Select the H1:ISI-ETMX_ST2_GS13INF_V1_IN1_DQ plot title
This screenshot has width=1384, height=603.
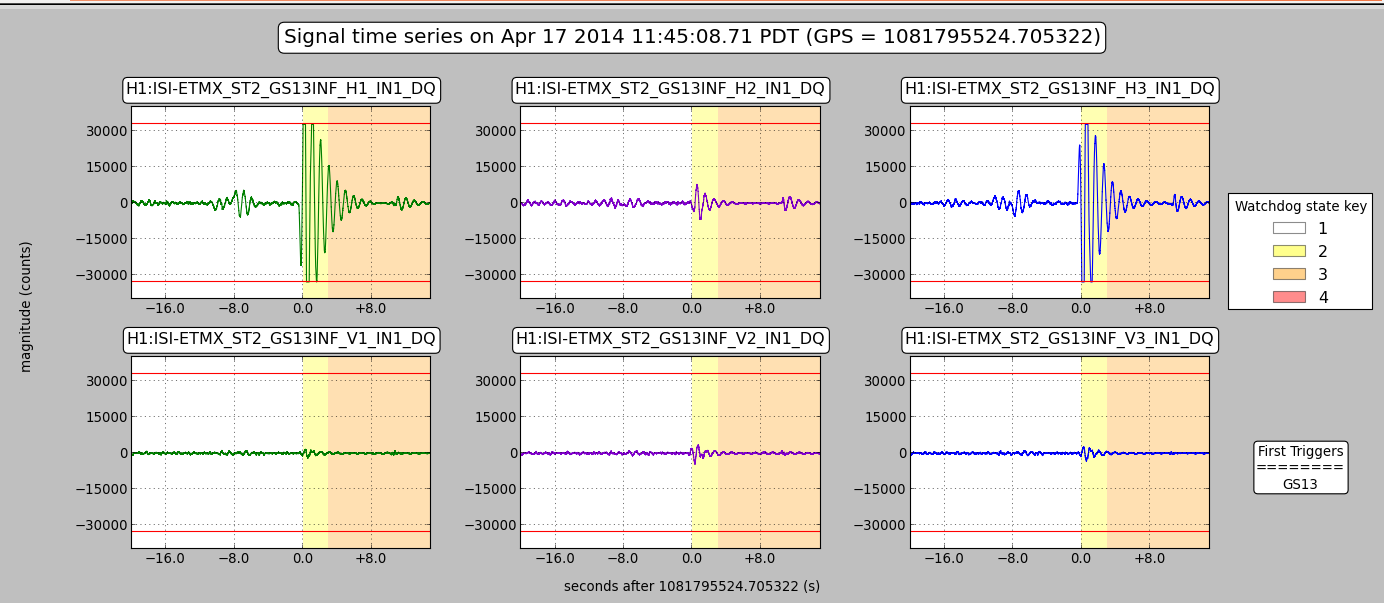click(281, 340)
